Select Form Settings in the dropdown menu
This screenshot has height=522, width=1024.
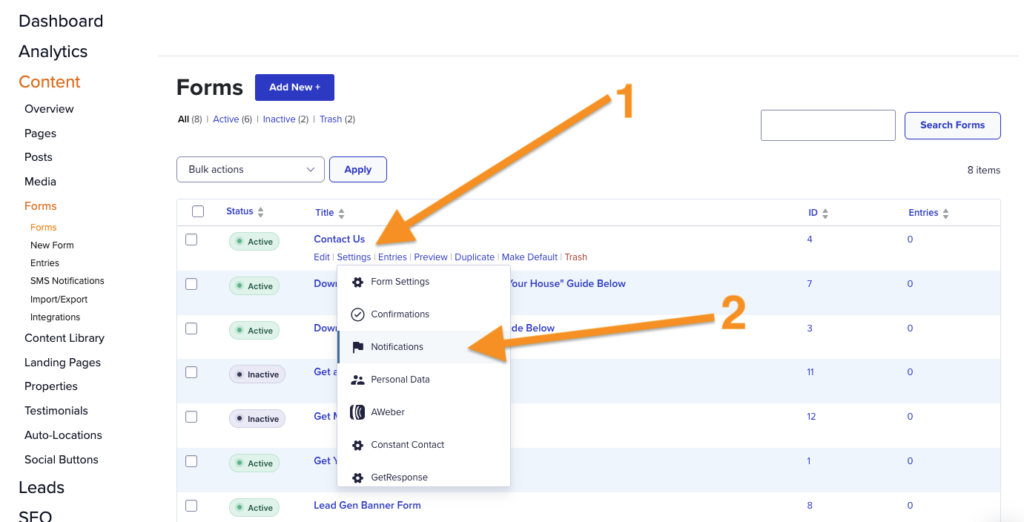tap(424, 282)
